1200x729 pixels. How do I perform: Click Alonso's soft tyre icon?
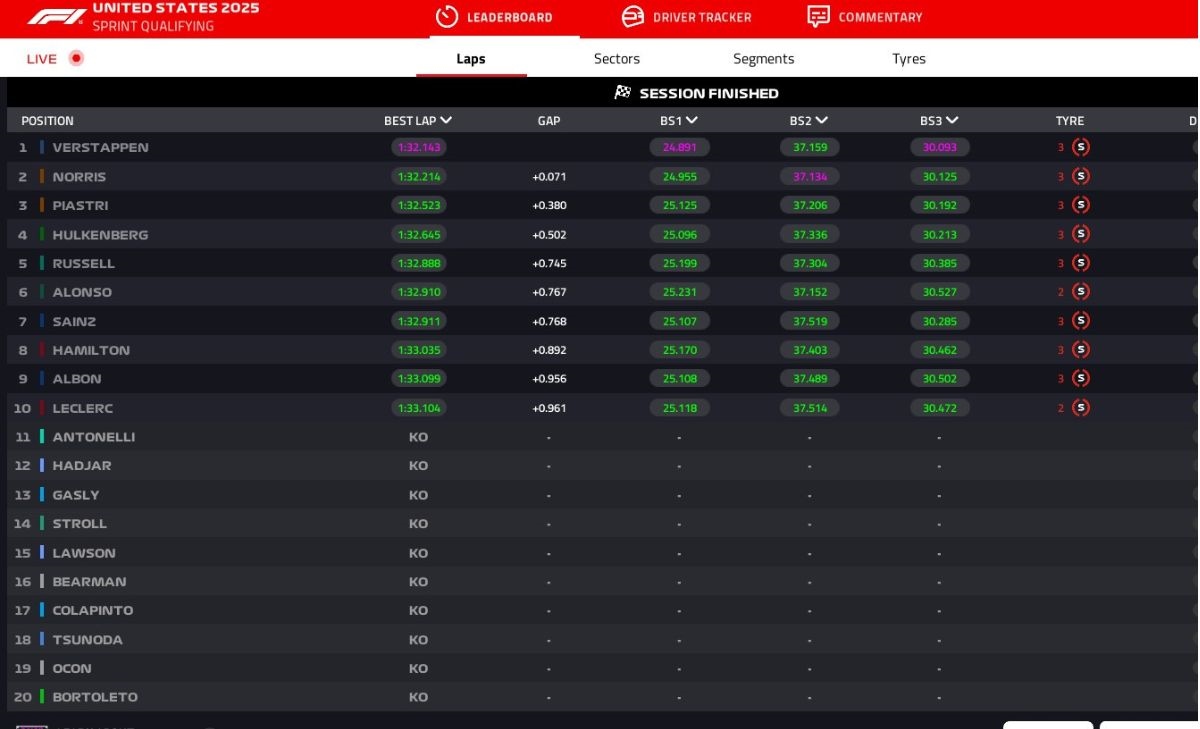(x=1080, y=292)
